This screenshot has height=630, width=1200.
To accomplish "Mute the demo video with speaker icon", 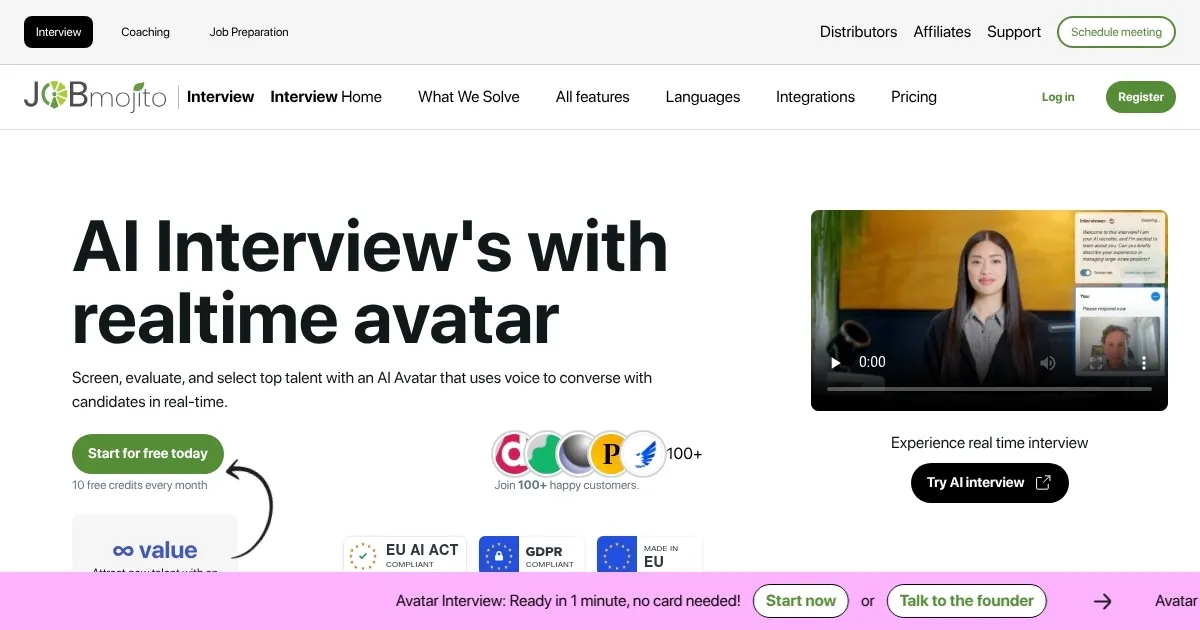I will [x=1047, y=362].
